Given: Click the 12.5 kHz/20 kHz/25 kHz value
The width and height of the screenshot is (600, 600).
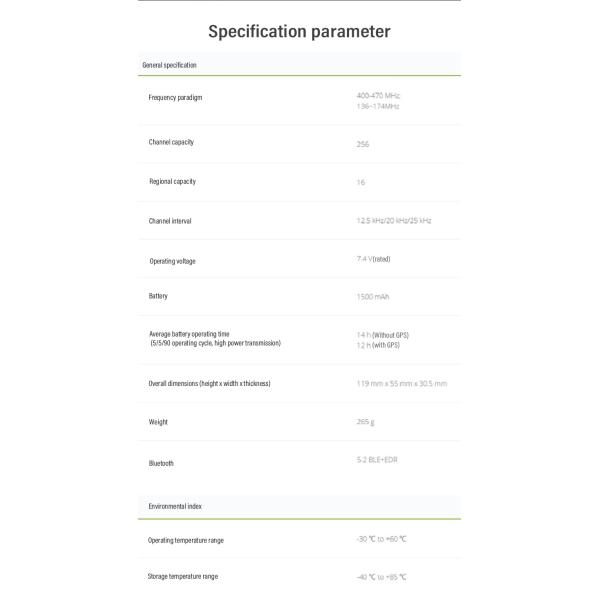Looking at the screenshot, I should click(394, 220).
